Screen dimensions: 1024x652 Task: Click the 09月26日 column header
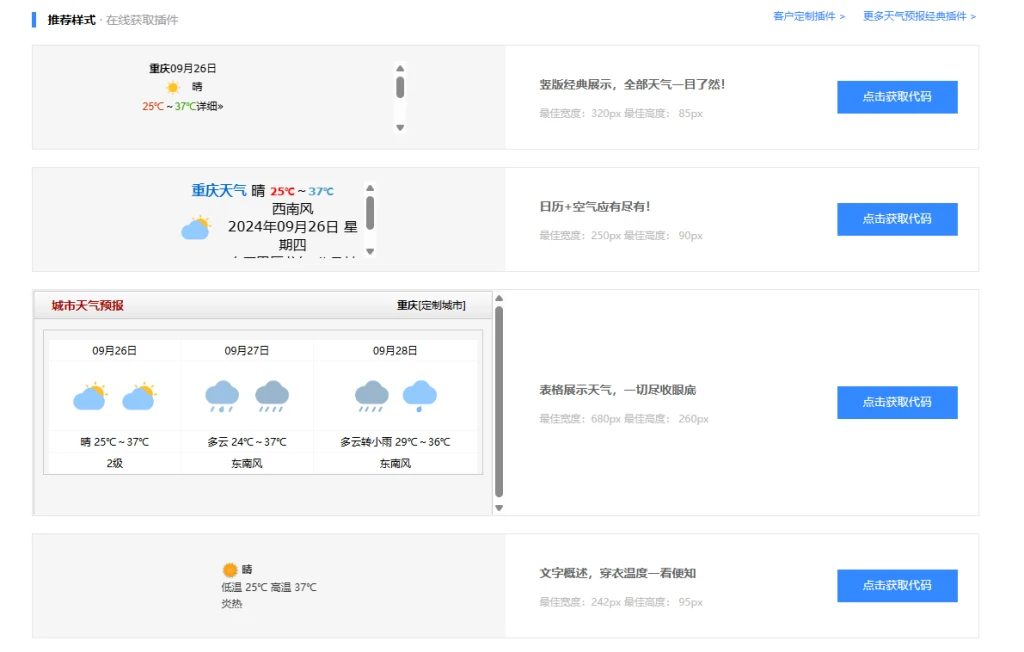pos(114,351)
